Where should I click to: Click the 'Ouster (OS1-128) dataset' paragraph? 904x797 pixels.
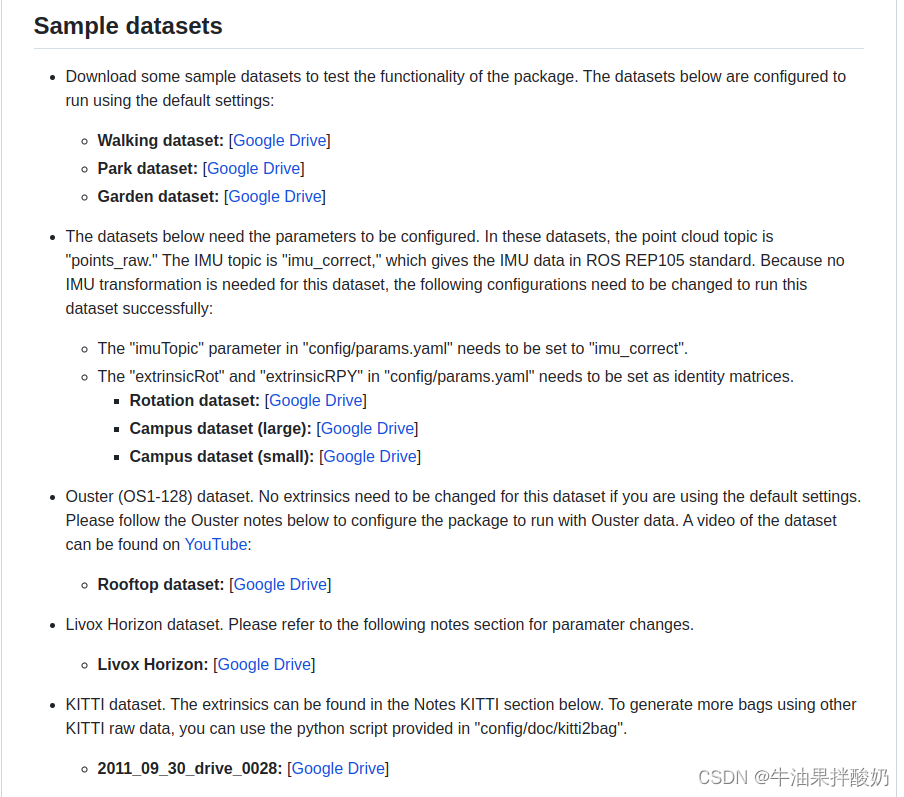pos(463,521)
